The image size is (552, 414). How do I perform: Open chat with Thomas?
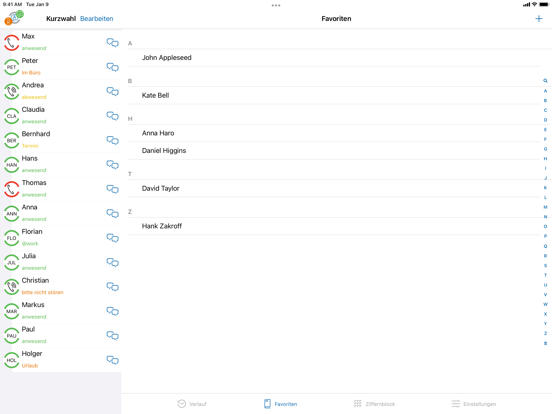pos(113,189)
